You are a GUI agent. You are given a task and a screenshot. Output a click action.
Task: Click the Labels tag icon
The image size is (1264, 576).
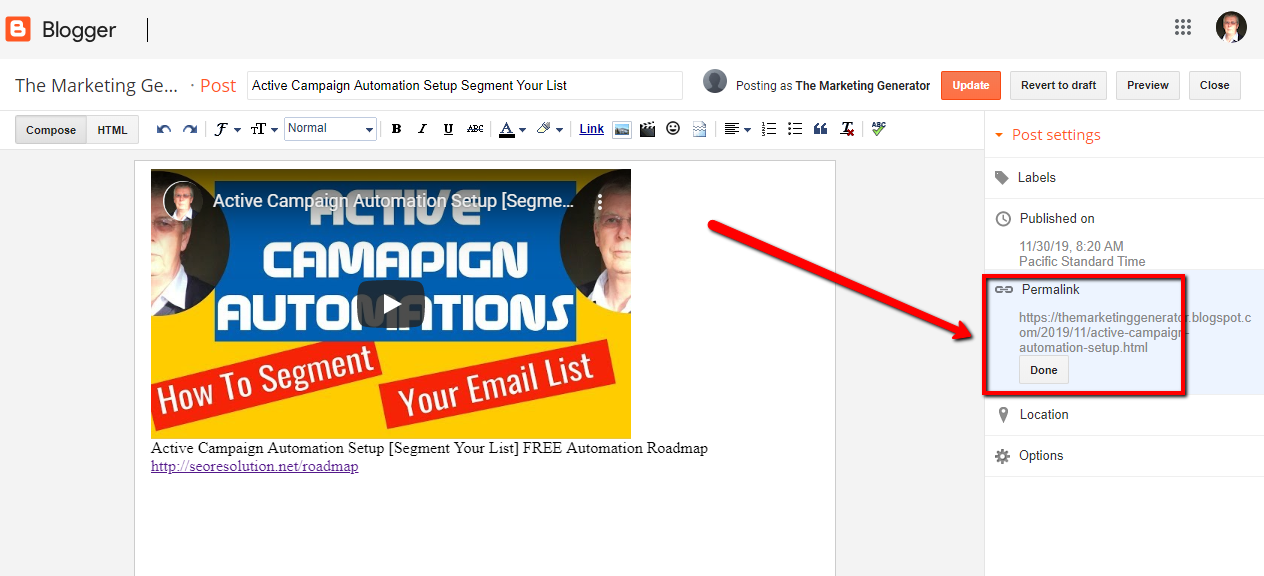pyautogui.click(x=1002, y=178)
